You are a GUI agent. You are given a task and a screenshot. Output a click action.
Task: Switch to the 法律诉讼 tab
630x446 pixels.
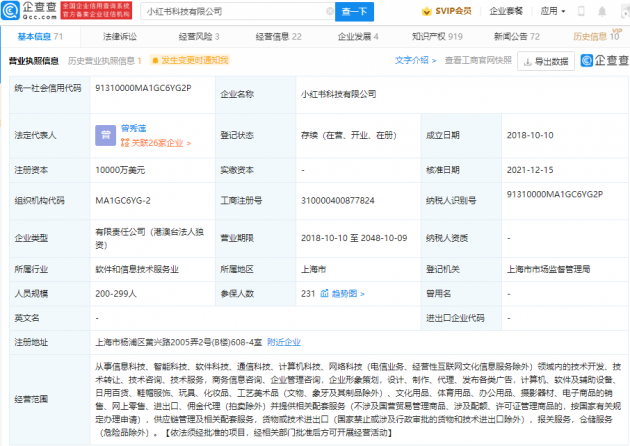point(120,37)
